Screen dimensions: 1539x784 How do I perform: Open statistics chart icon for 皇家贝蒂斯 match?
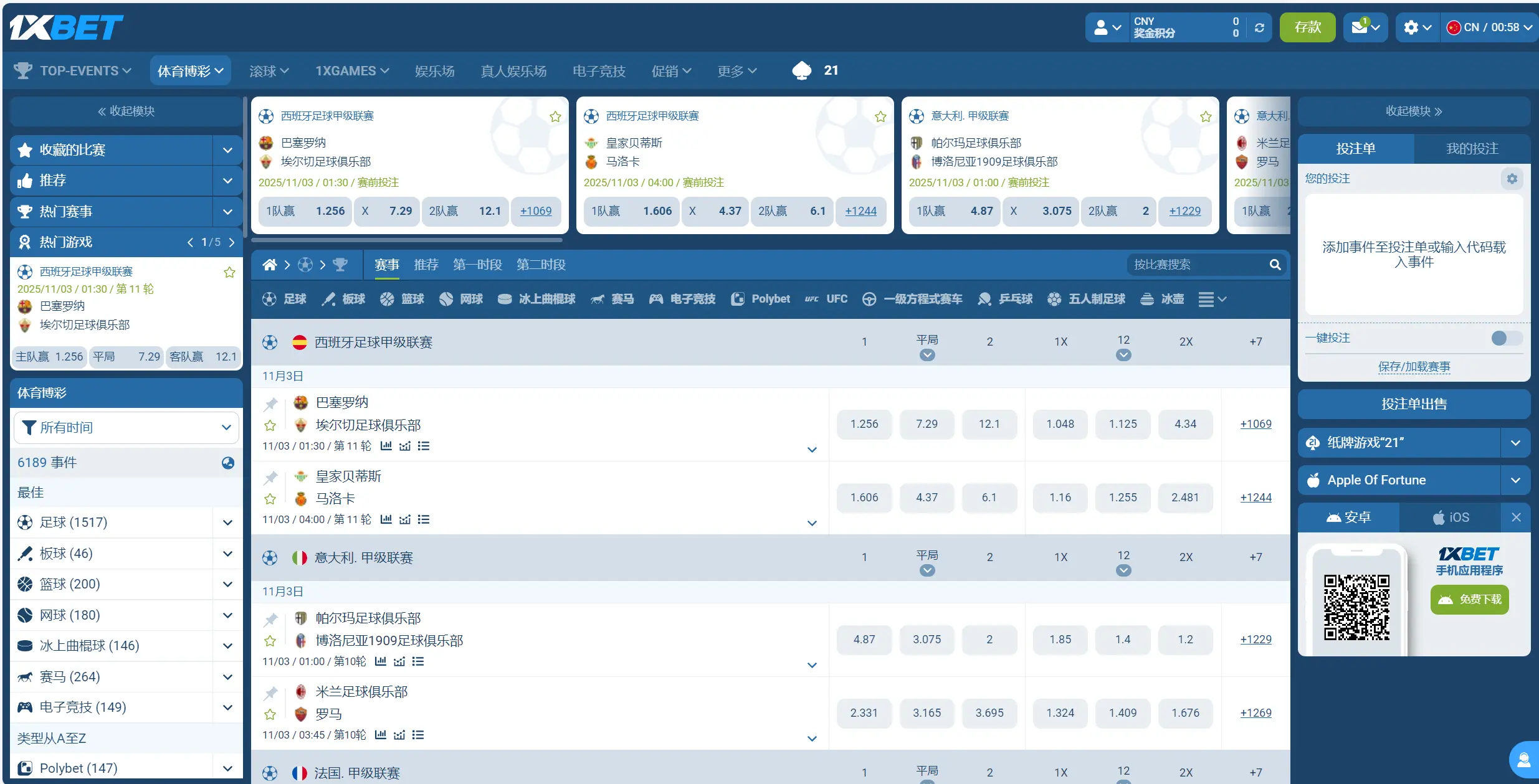[x=386, y=519]
